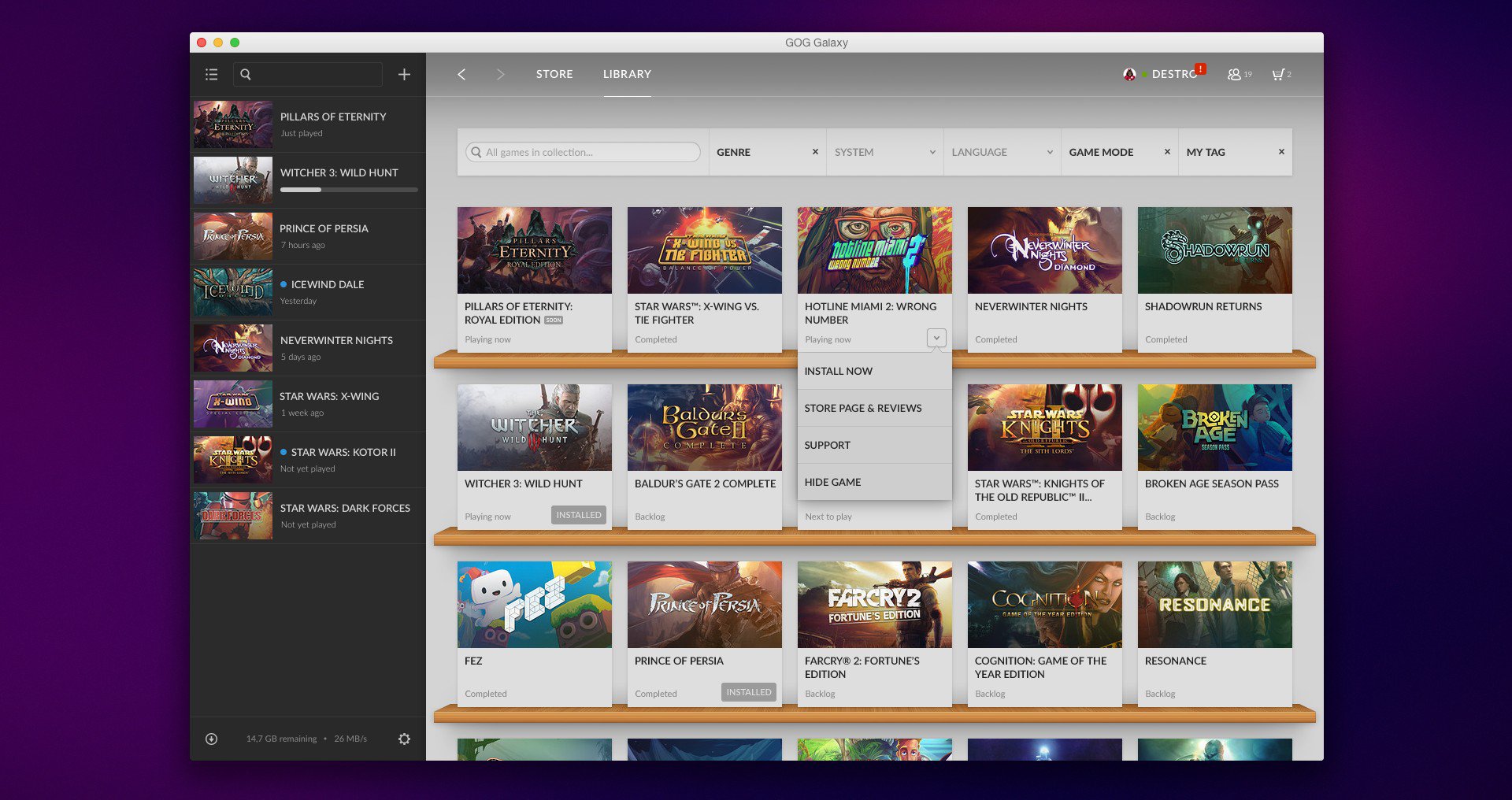Viewport: 1512px width, 800px height.
Task: Focus the sidebar search field
Action: tap(308, 74)
